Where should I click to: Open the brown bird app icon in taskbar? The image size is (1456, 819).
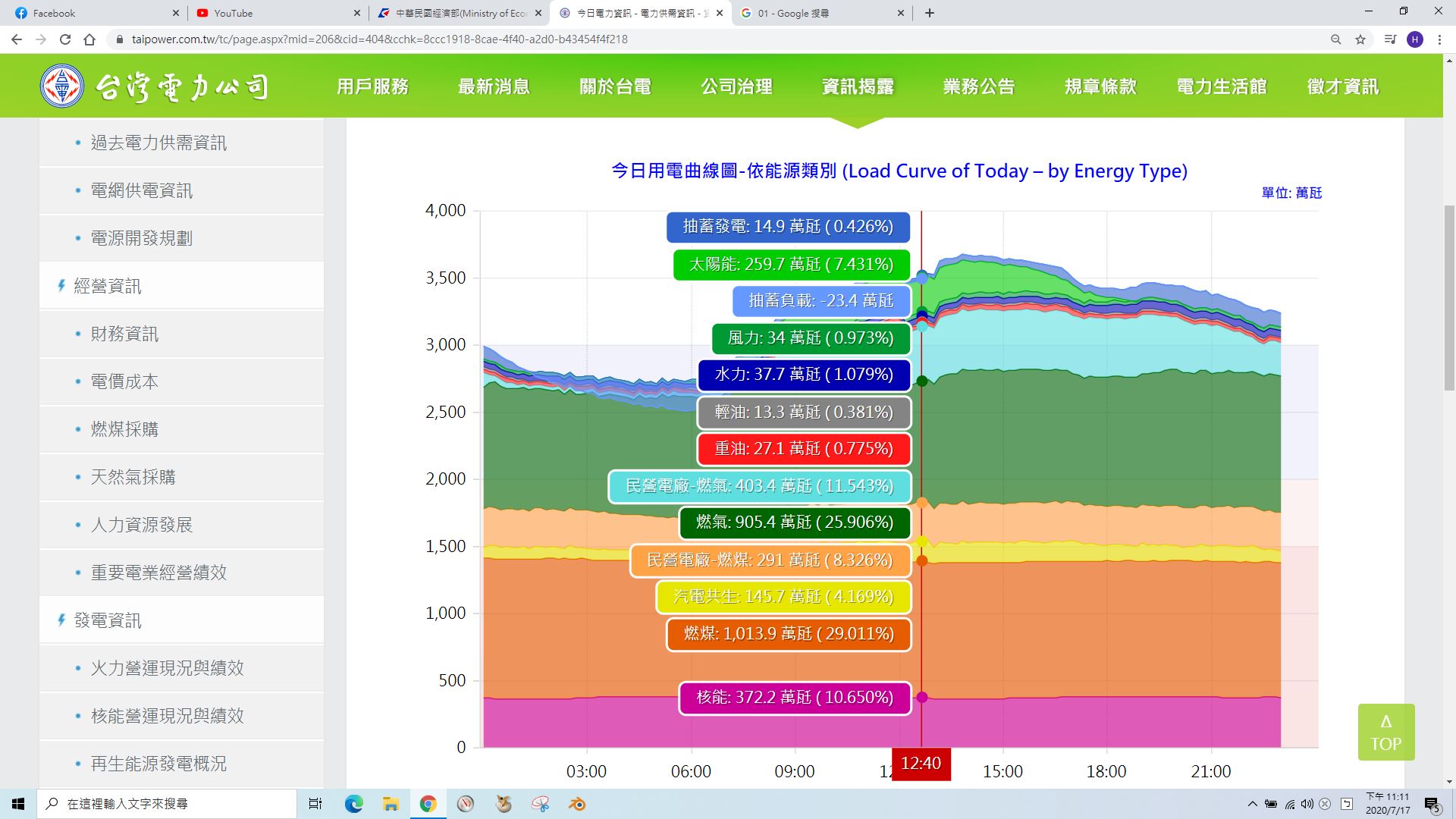(x=503, y=804)
